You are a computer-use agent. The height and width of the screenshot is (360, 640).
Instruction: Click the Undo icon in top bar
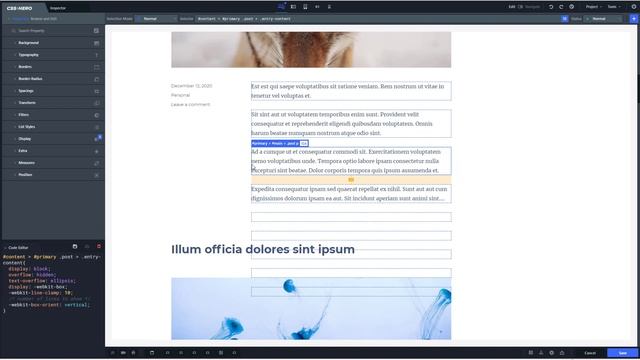point(551,7)
